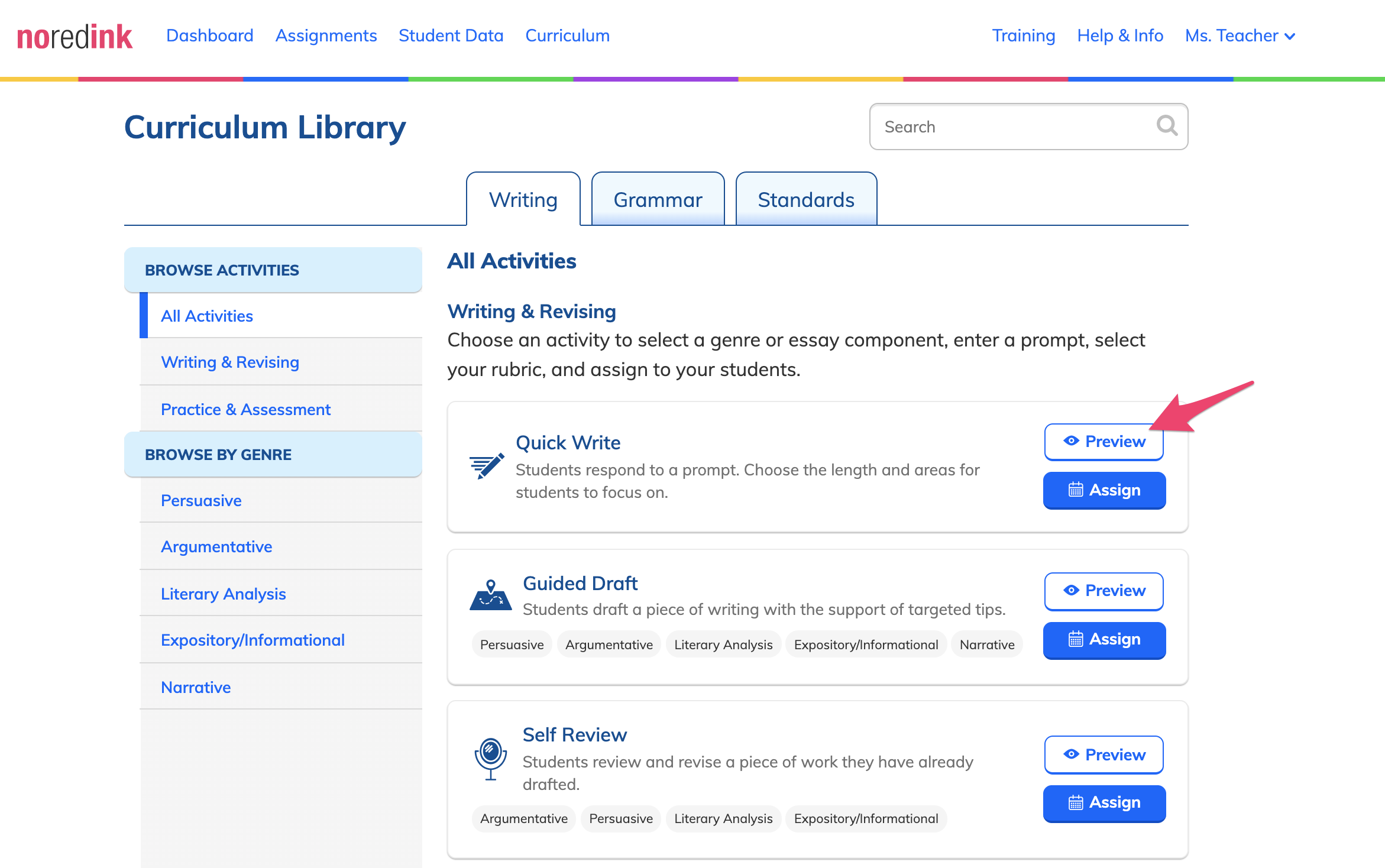Open the Curriculum menu item
Viewport: 1385px width, 868px height.
pos(568,36)
